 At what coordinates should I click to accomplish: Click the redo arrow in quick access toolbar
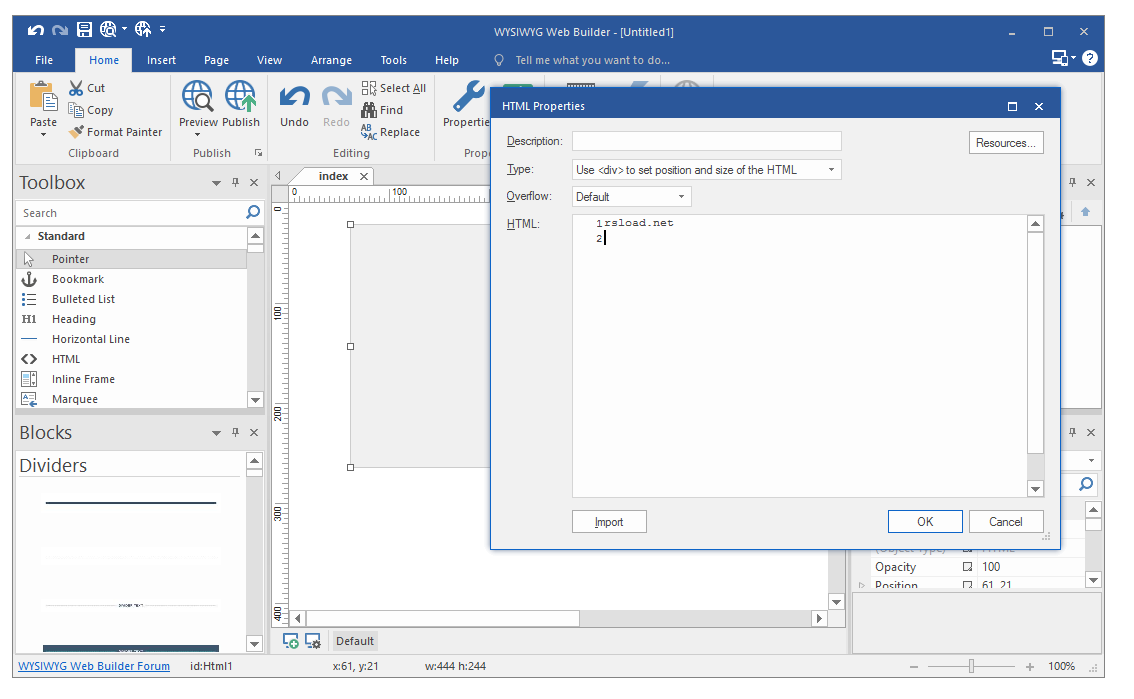tap(60, 30)
